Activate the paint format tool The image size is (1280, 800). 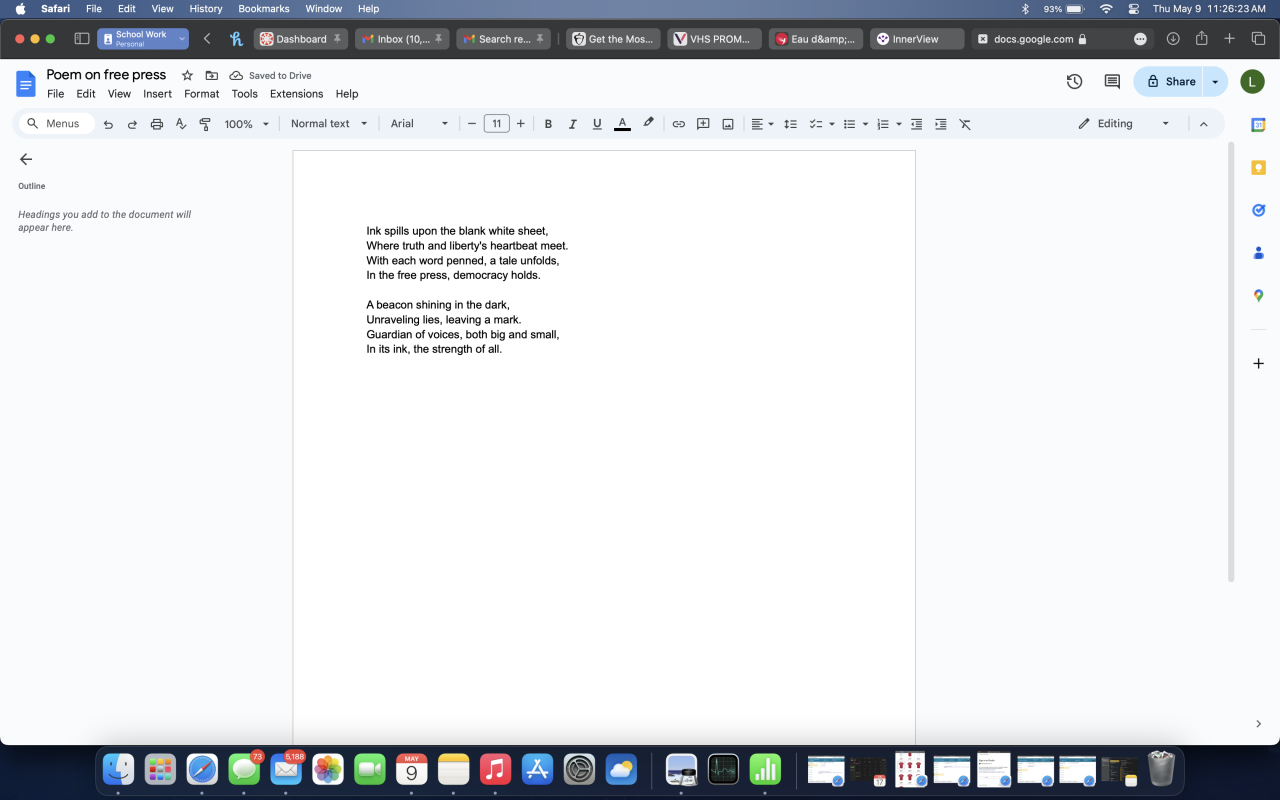(x=205, y=124)
